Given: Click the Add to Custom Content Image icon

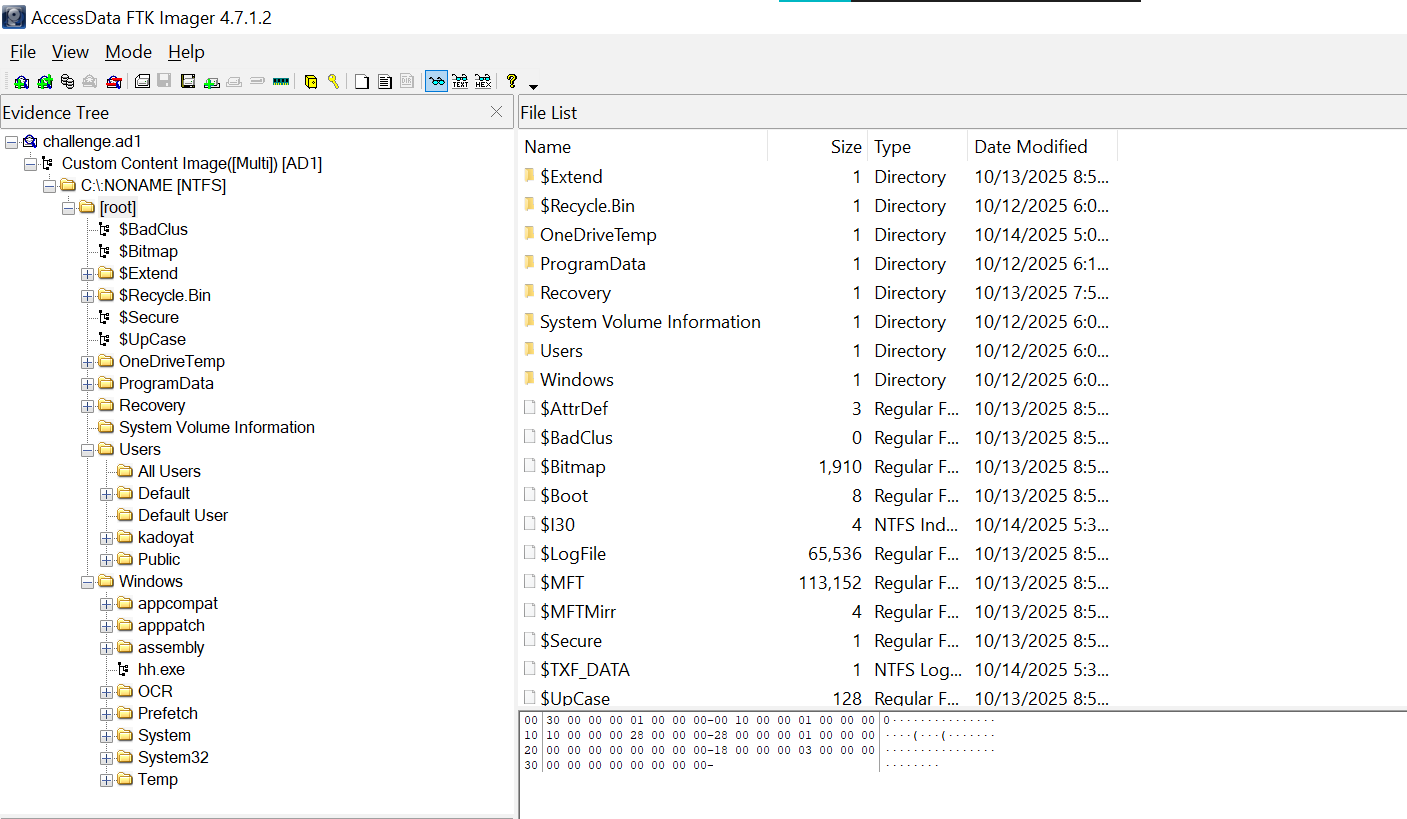Looking at the screenshot, I should (x=211, y=81).
